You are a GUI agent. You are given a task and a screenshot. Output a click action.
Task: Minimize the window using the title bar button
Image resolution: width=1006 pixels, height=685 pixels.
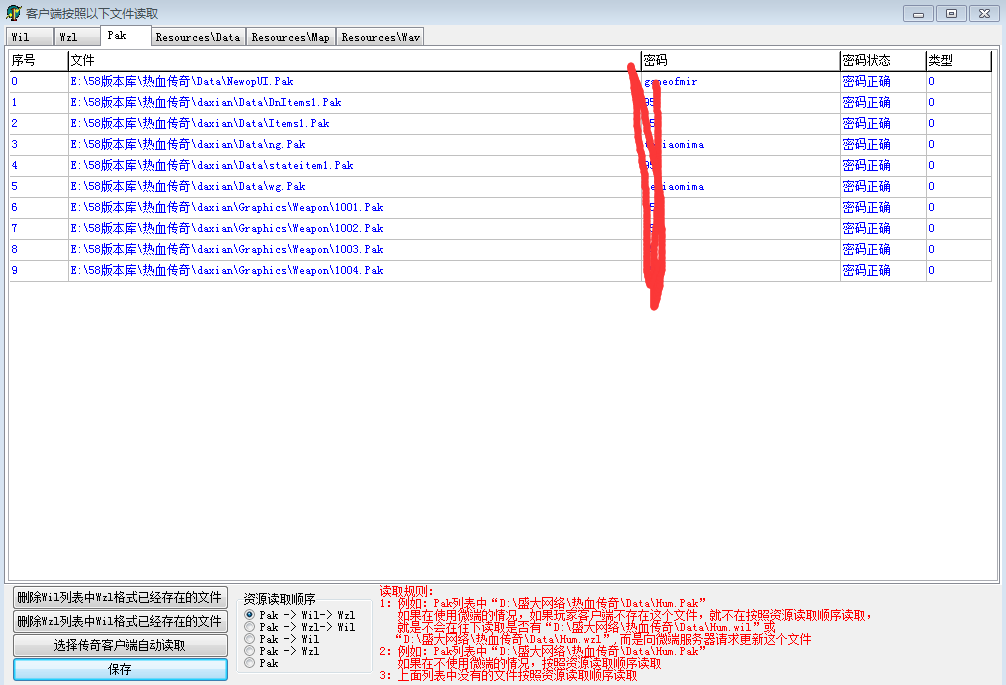(x=918, y=13)
